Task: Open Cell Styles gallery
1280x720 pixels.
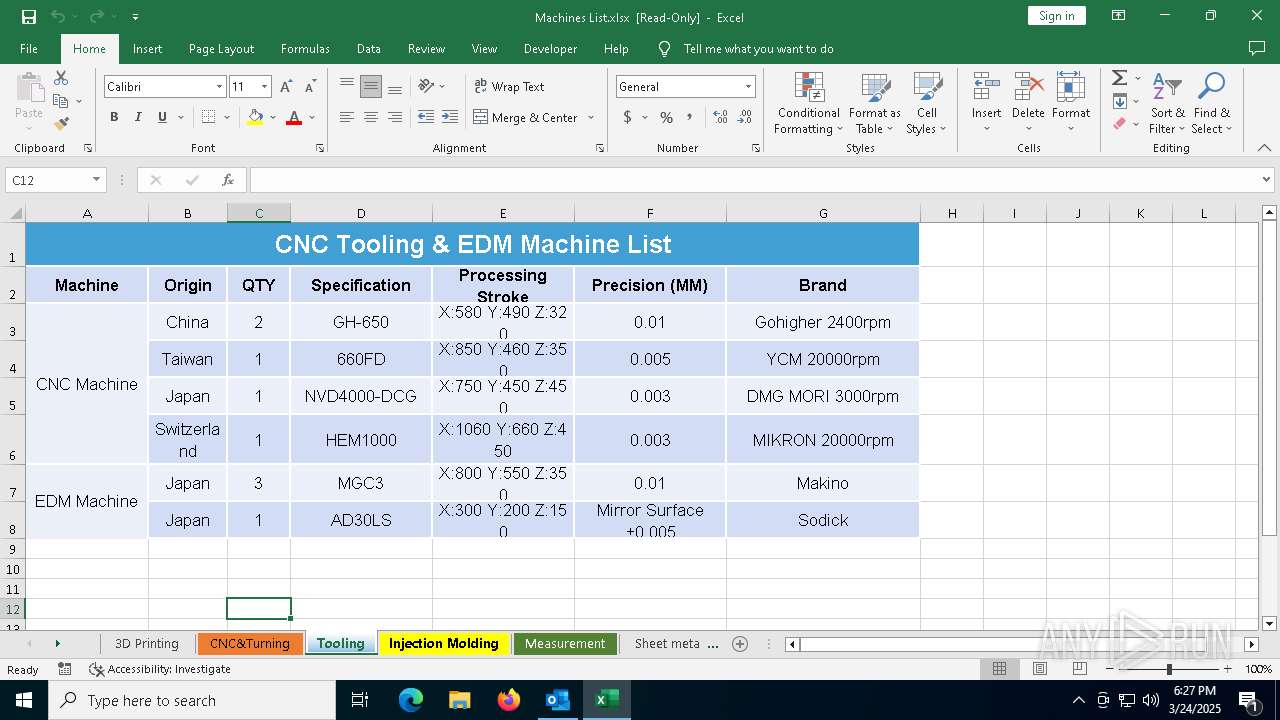Action: pos(927,103)
